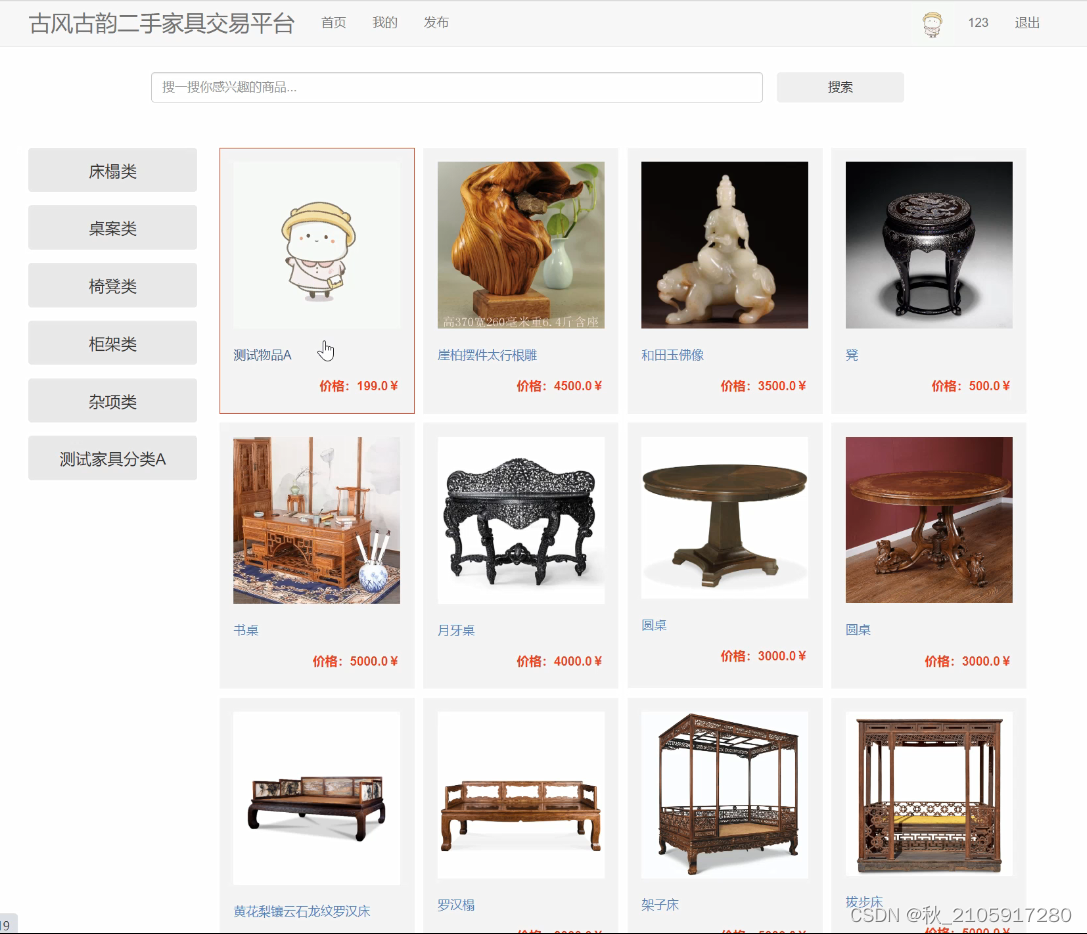Open the 月牙桌 carved table image

(x=521, y=520)
